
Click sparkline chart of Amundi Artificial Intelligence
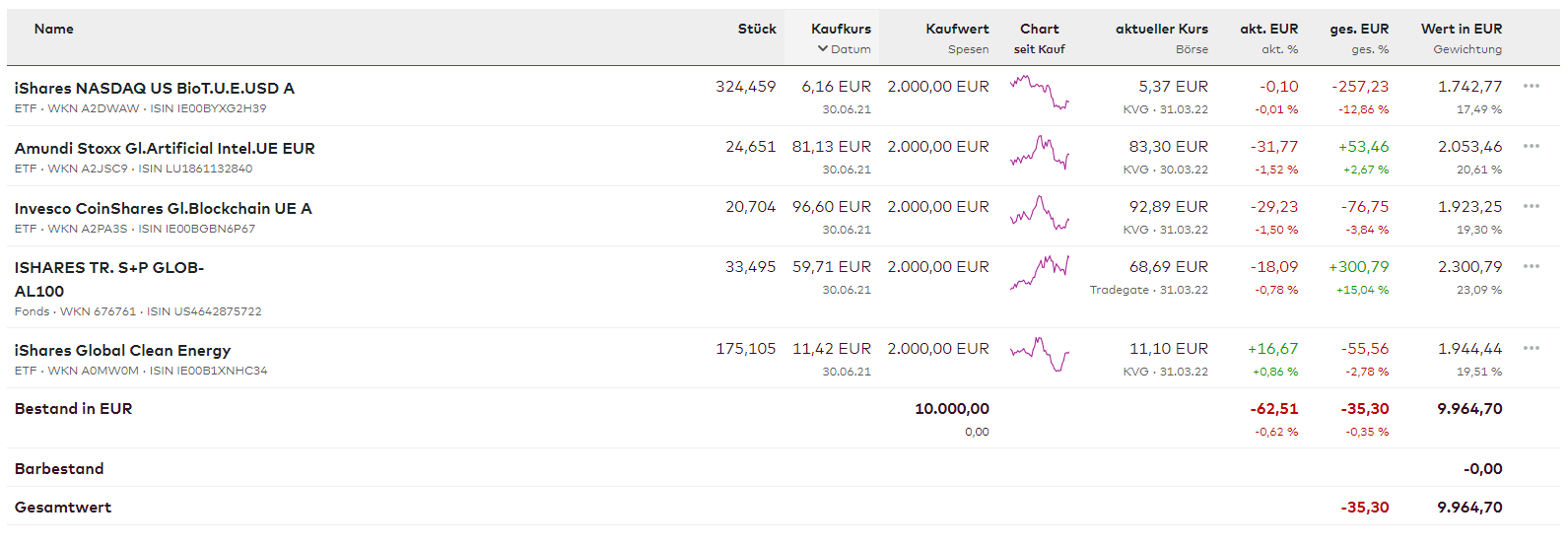coord(1039,153)
